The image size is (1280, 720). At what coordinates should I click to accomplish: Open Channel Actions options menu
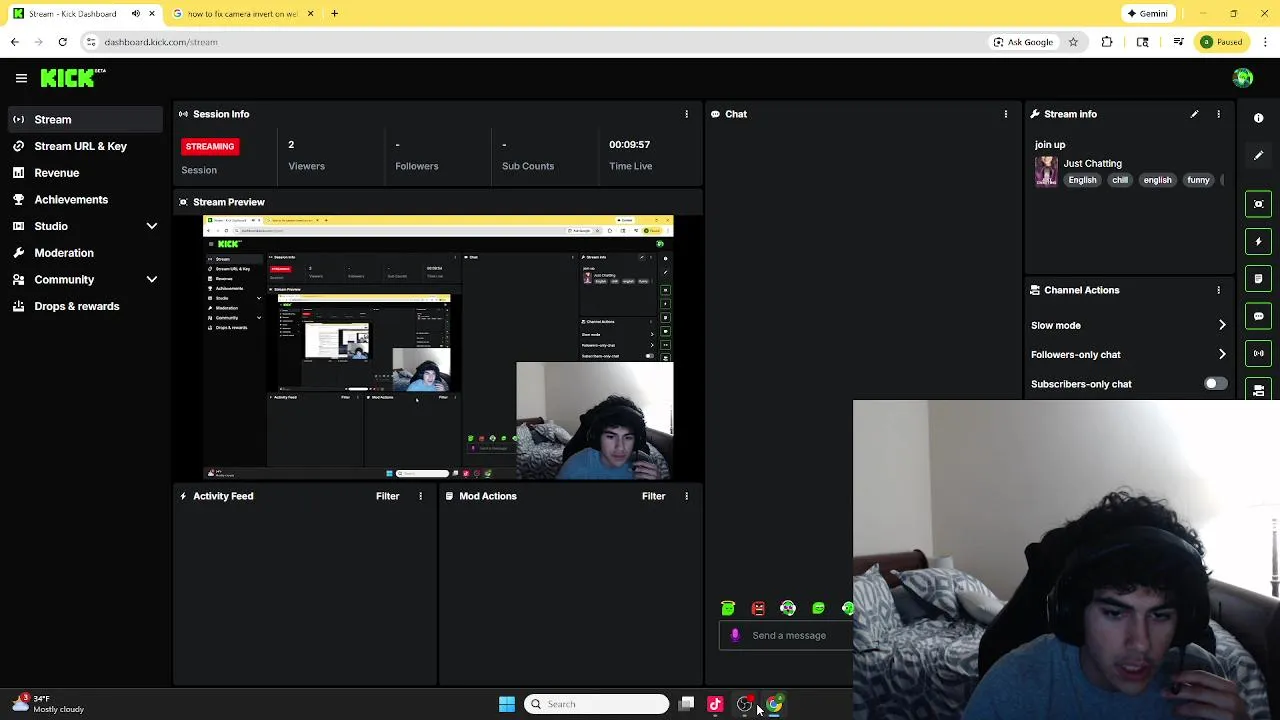1218,290
